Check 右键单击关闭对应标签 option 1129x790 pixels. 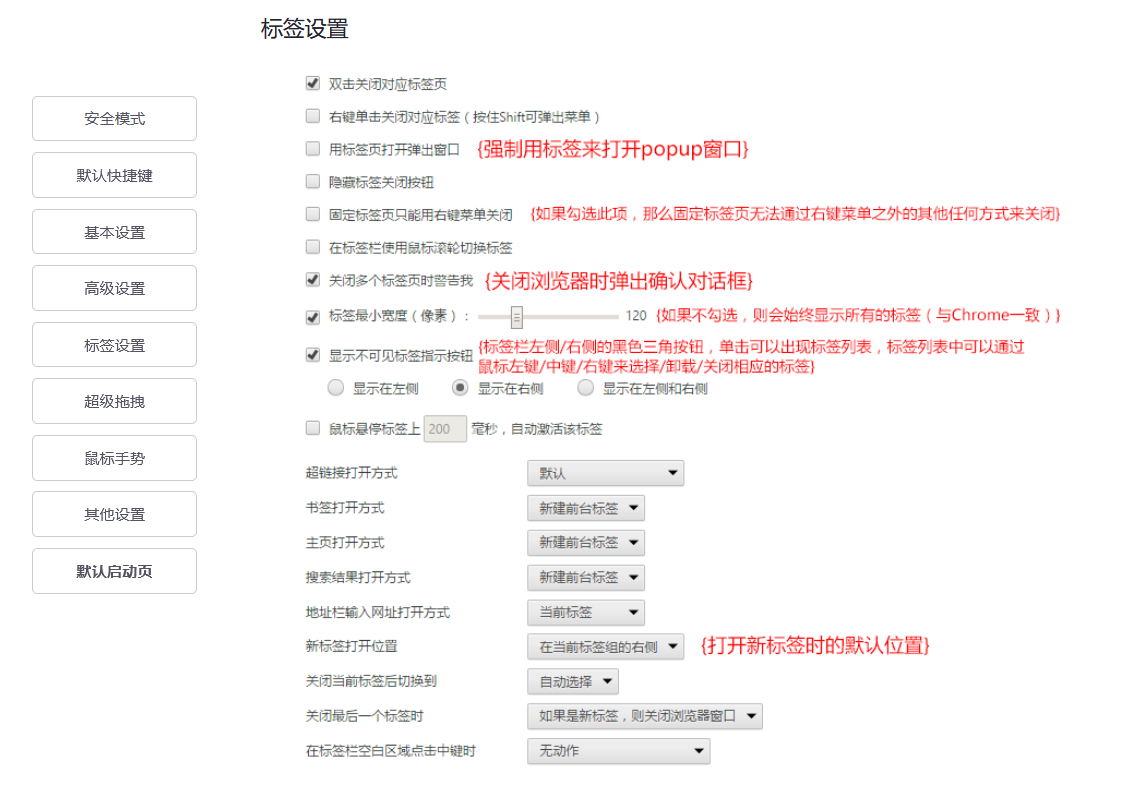coord(312,116)
